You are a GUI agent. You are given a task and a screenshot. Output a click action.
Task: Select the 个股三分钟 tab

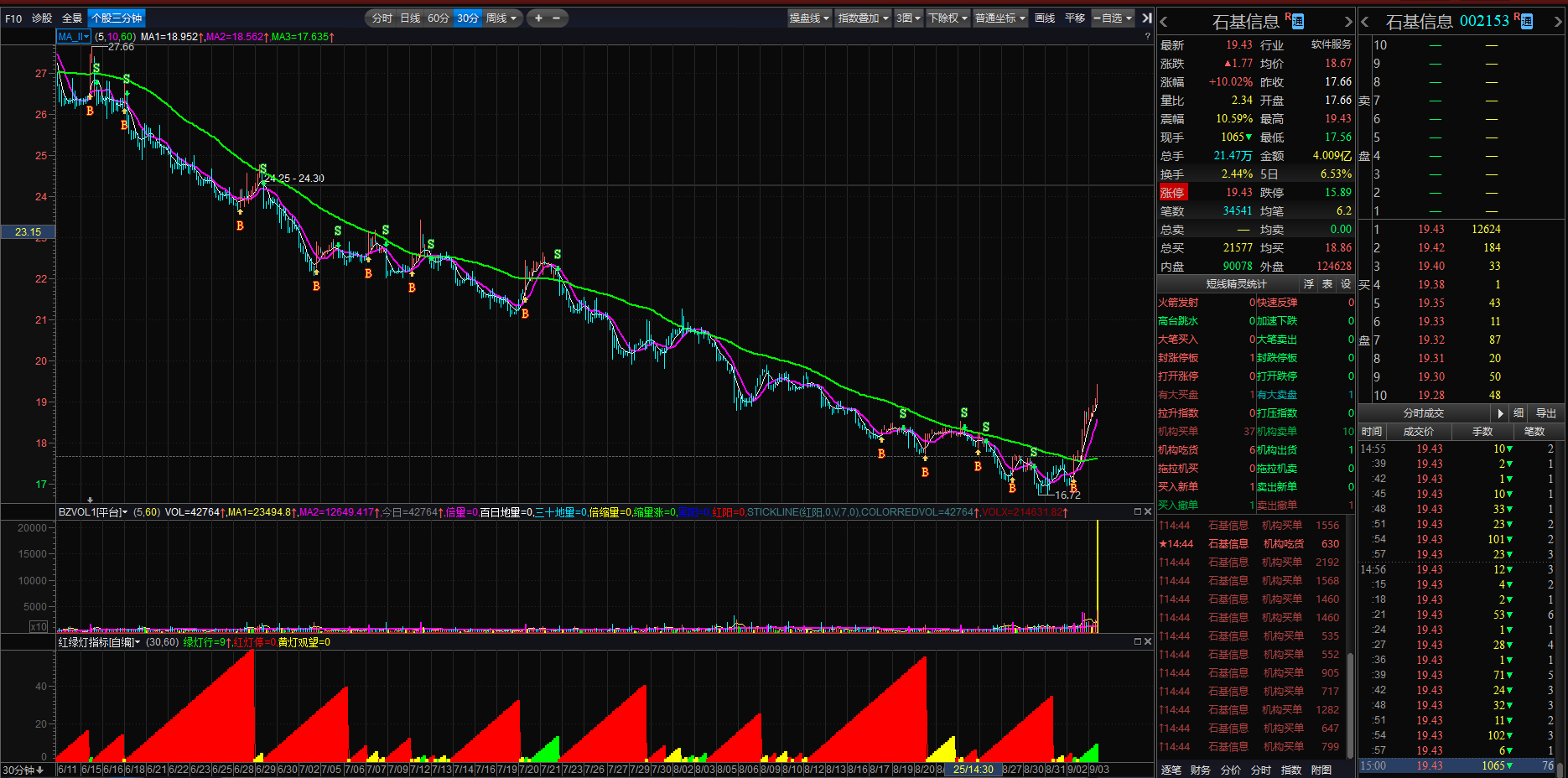point(117,18)
